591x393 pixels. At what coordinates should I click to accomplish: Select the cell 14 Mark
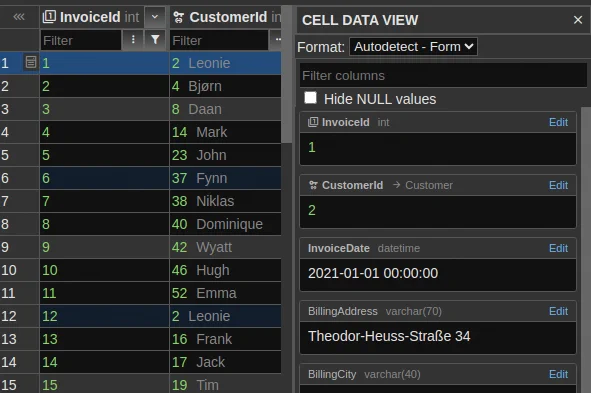[x=225, y=132]
